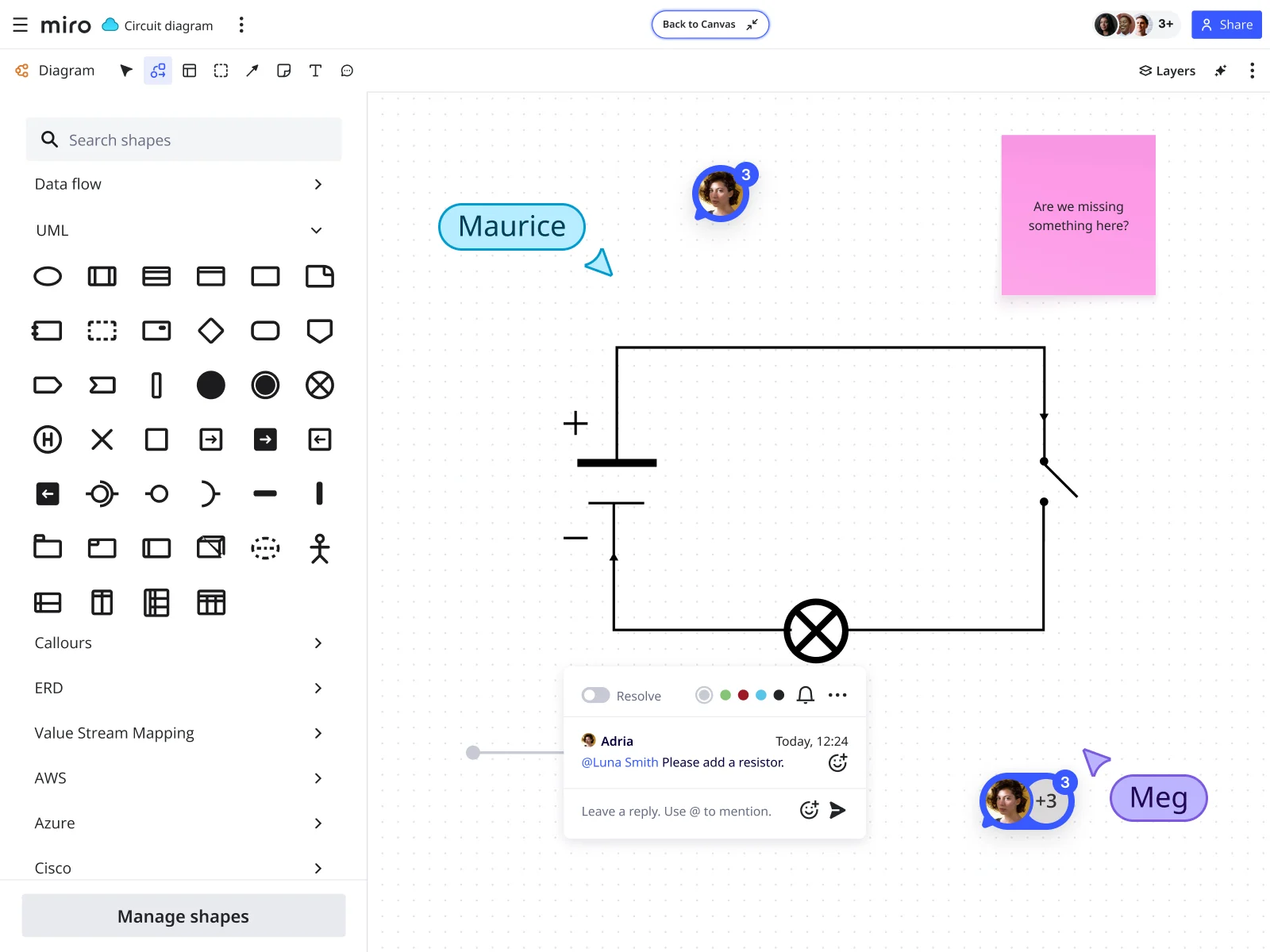Screen dimensions: 1270x952
Task: Pick the UML diamond decision shape
Action: [211, 331]
